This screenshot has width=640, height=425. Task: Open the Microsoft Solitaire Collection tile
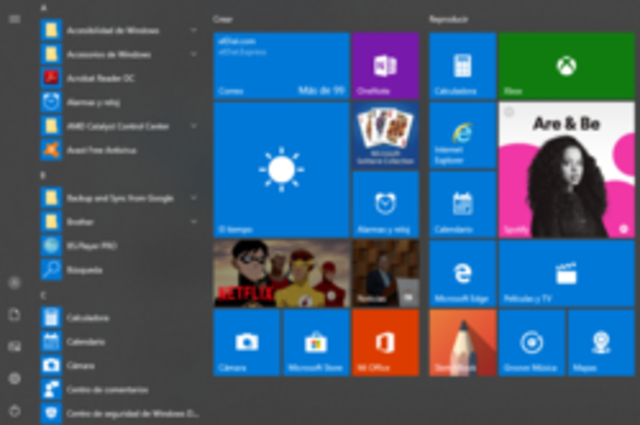point(386,135)
